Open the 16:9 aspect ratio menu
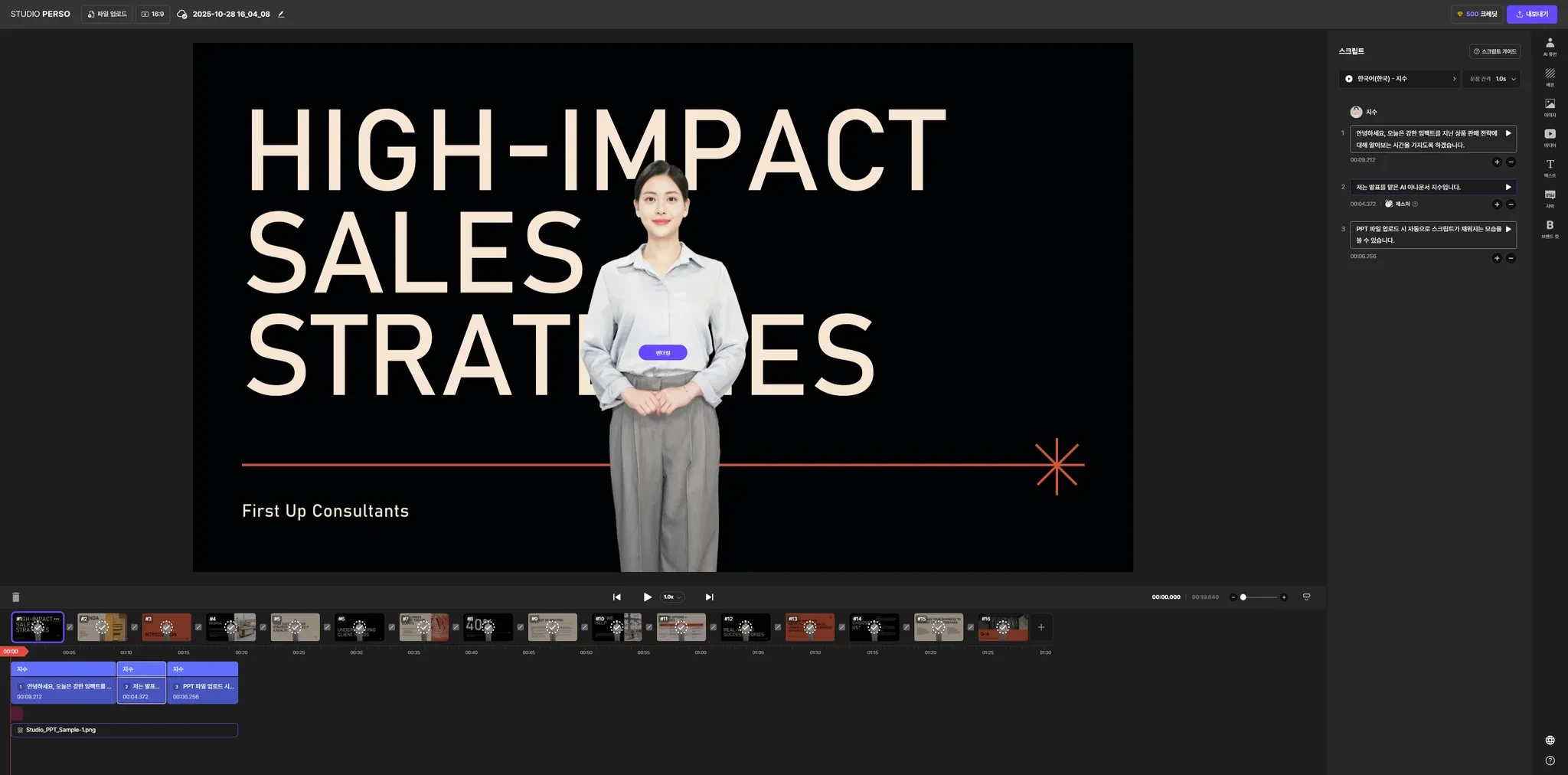Image resolution: width=1568 pixels, height=775 pixels. point(153,14)
